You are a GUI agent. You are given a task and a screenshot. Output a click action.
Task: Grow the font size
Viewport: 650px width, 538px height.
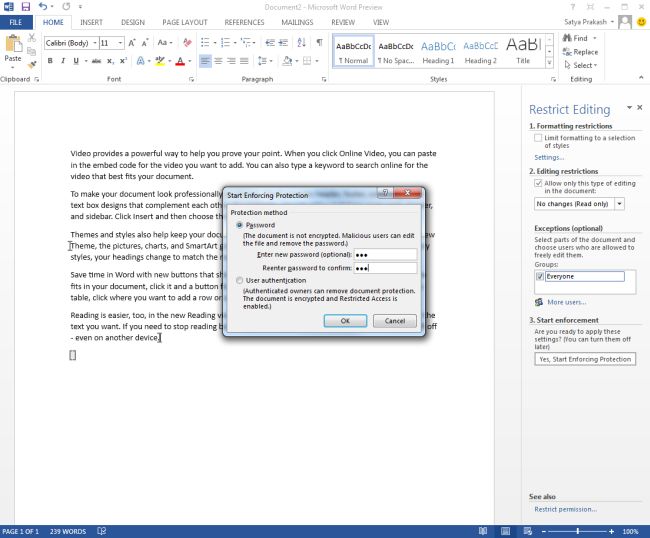coord(132,43)
